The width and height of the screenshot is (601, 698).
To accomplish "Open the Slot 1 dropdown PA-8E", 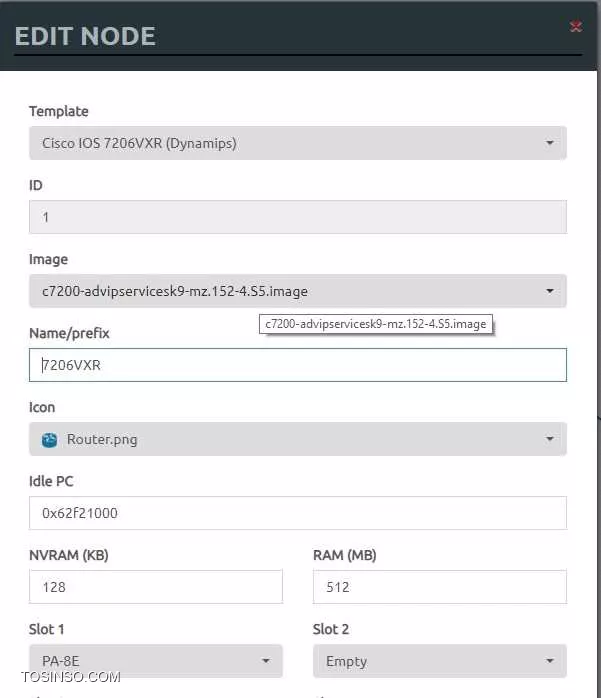I will [x=156, y=661].
